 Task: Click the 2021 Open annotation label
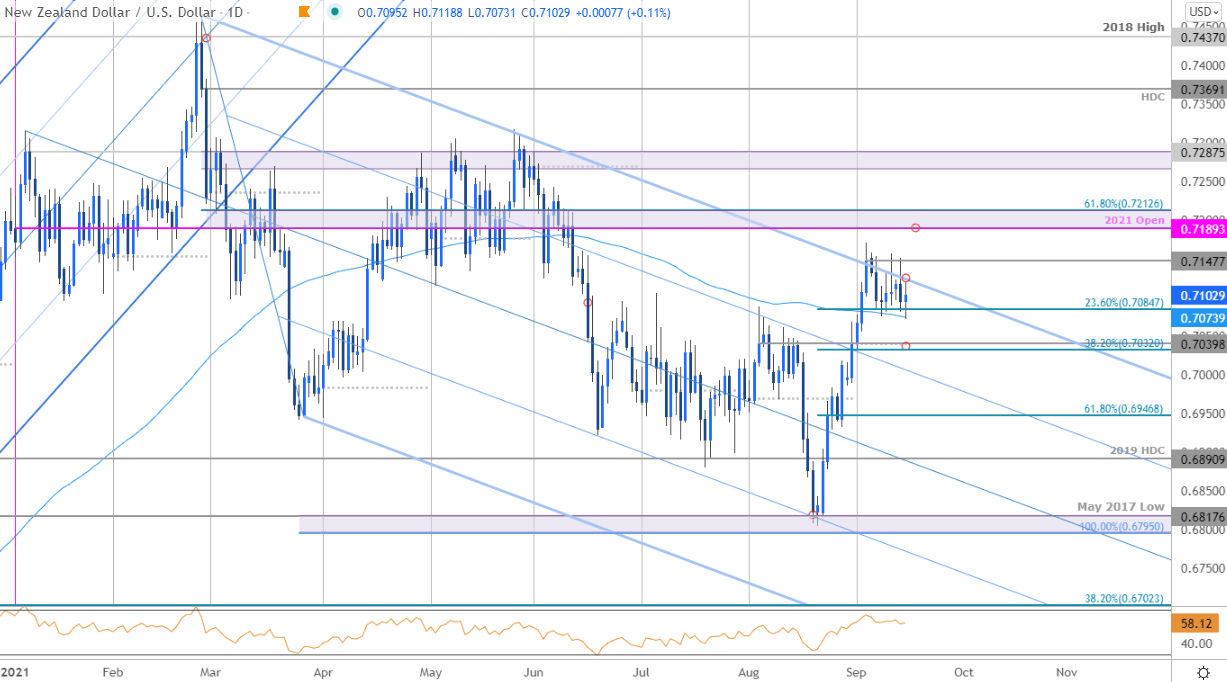(1135, 219)
